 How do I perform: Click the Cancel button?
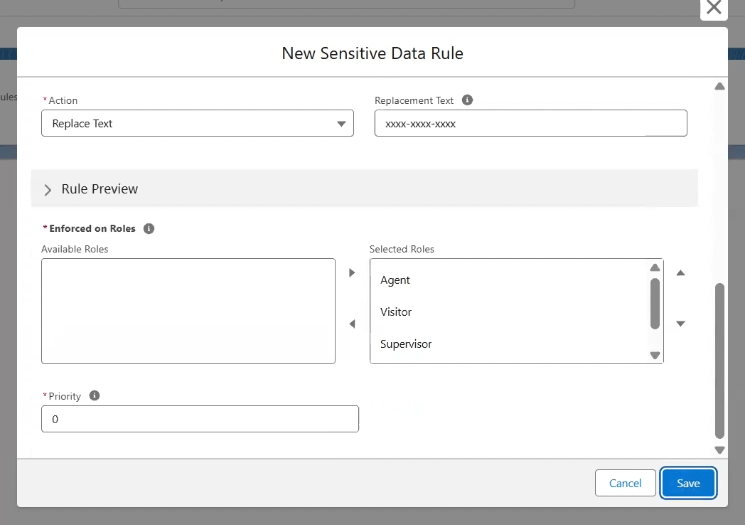coord(625,483)
